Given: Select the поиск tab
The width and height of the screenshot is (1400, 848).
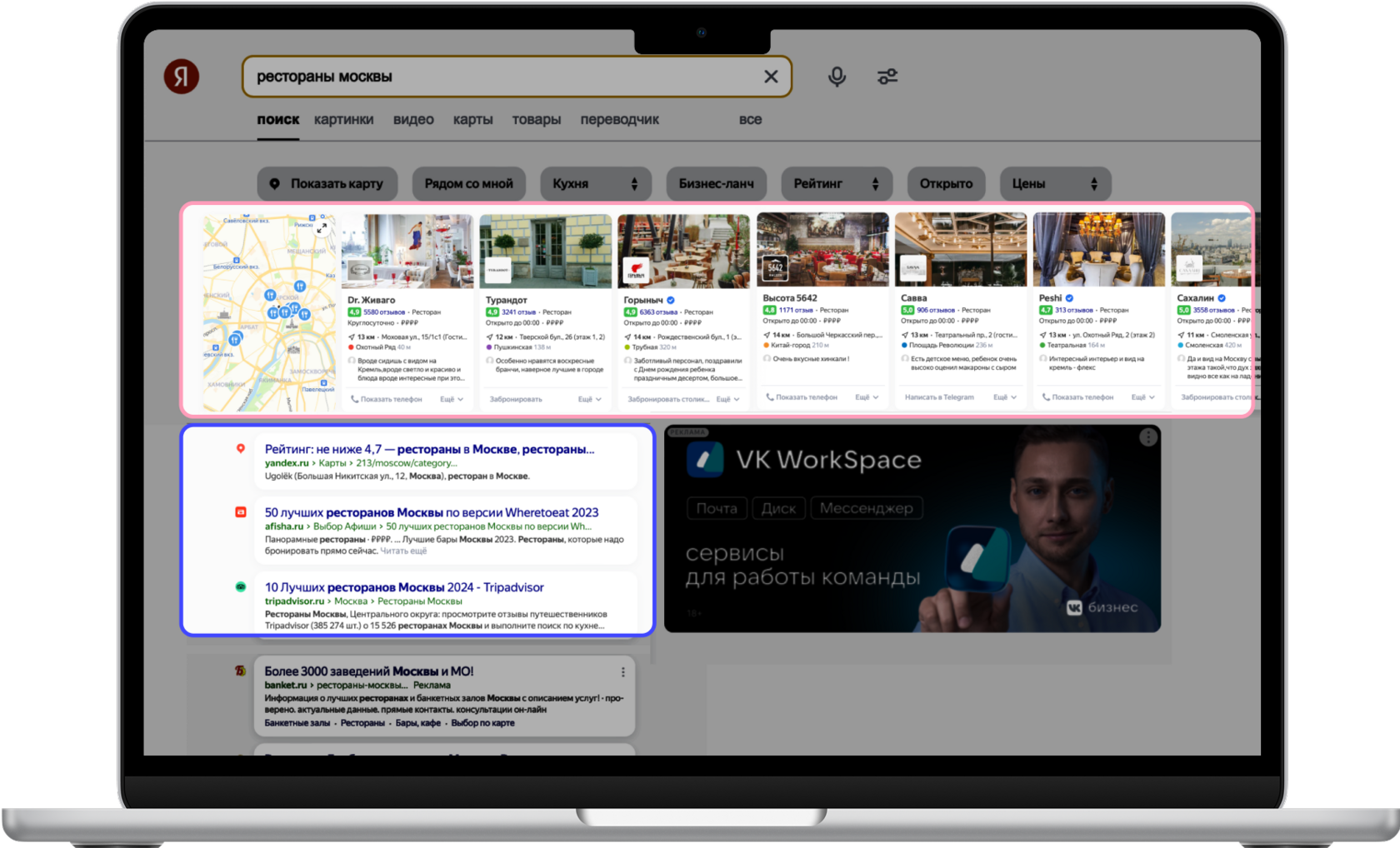Looking at the screenshot, I should pos(278,120).
